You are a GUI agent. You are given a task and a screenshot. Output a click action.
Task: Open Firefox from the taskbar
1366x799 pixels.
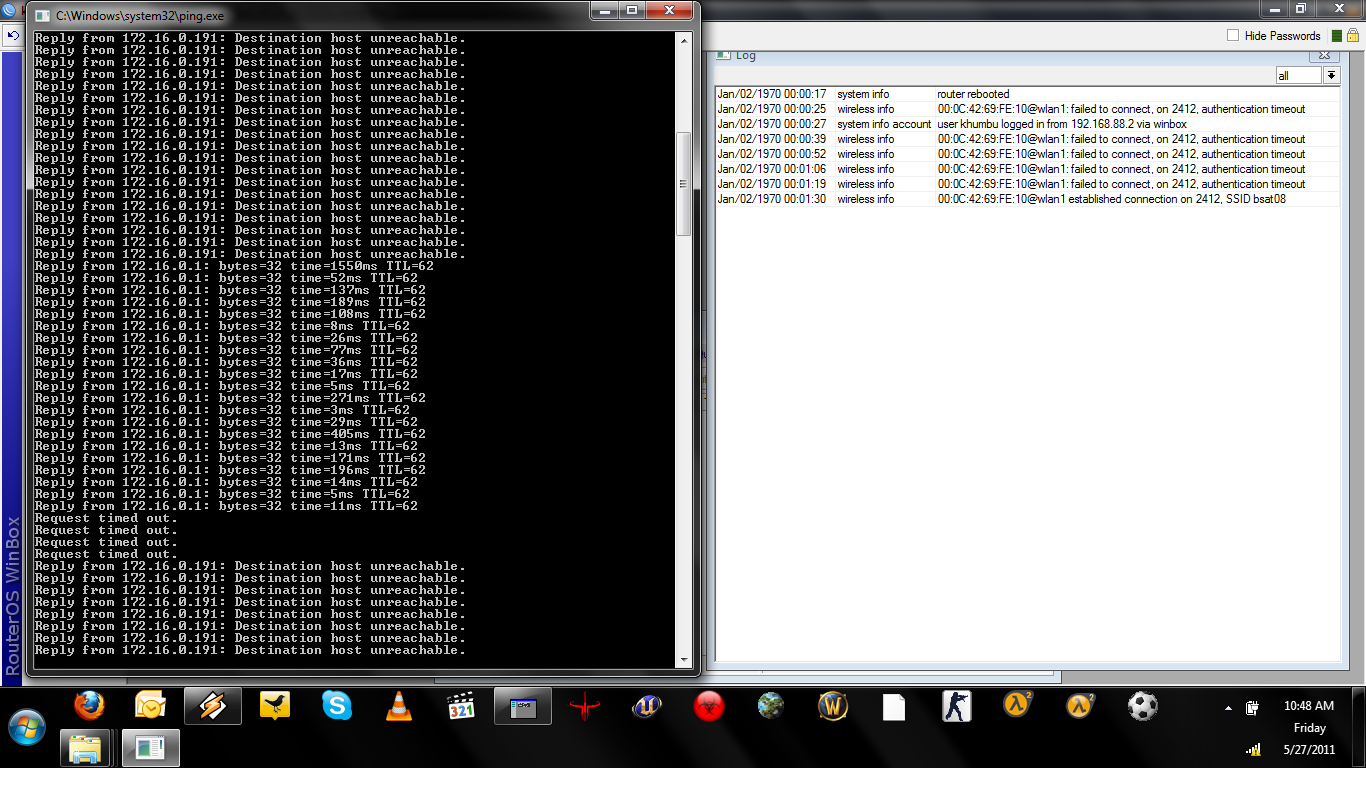click(89, 706)
